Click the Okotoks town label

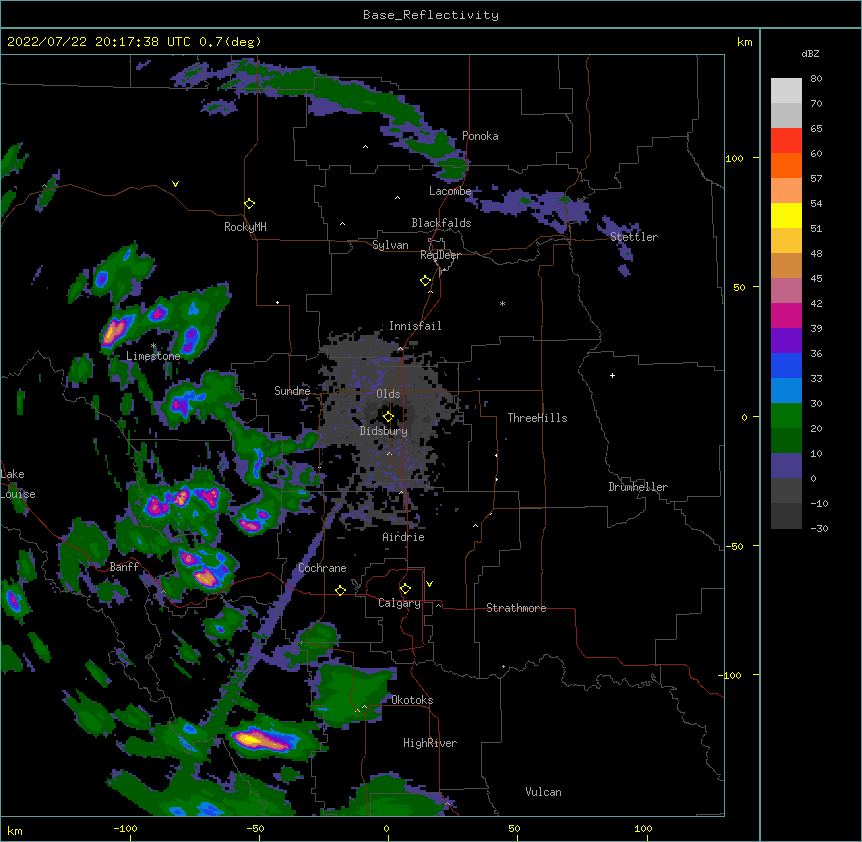412,700
